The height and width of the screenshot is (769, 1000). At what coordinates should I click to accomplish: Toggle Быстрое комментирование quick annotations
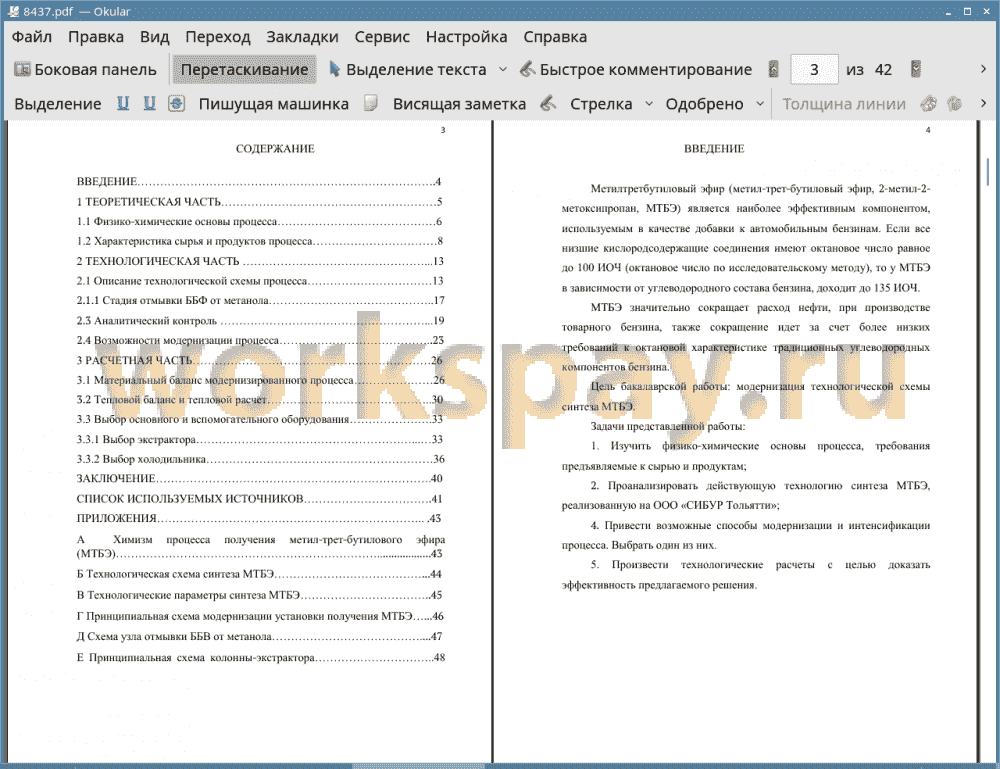click(x=636, y=70)
